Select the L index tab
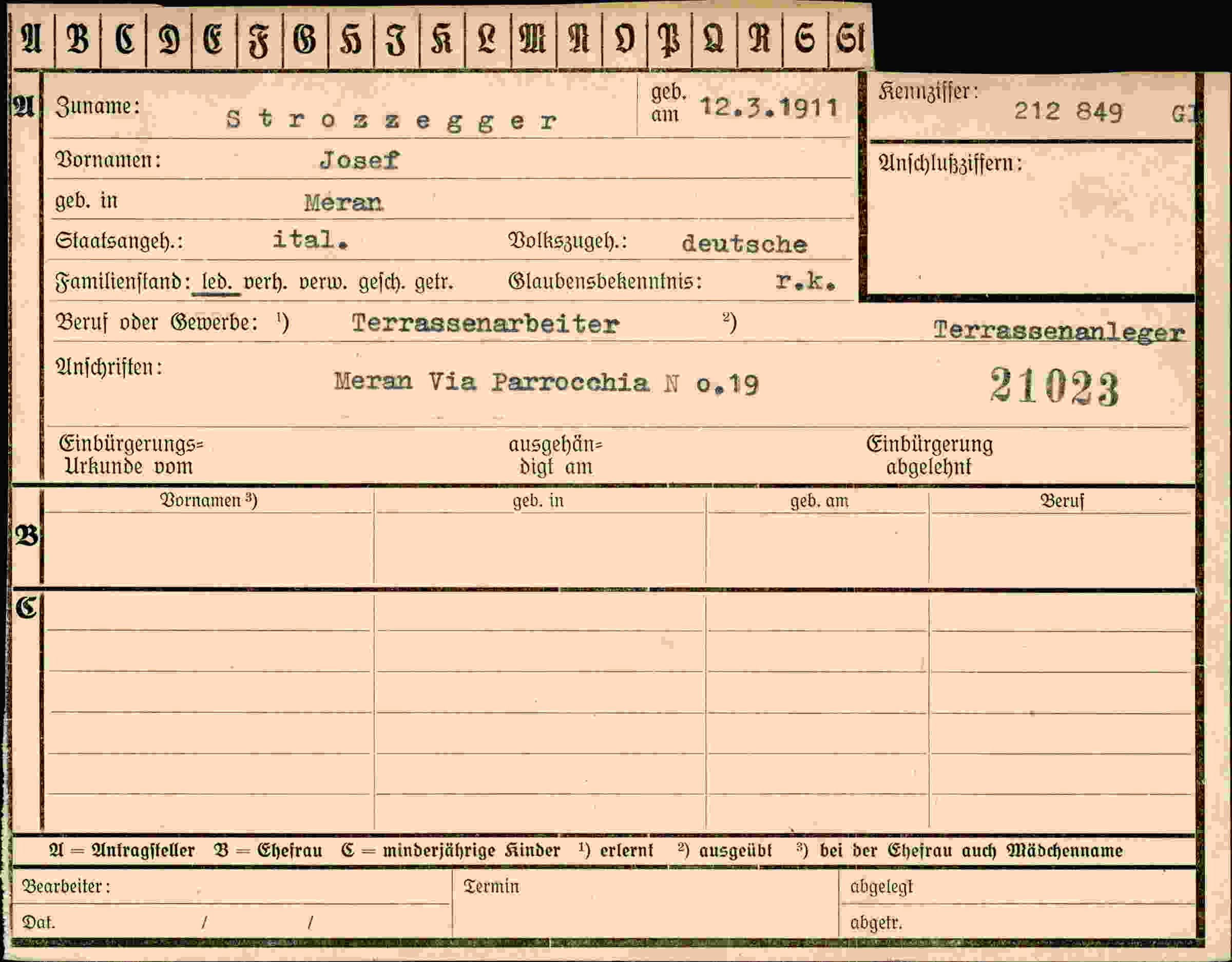1232x962 pixels. 487,40
